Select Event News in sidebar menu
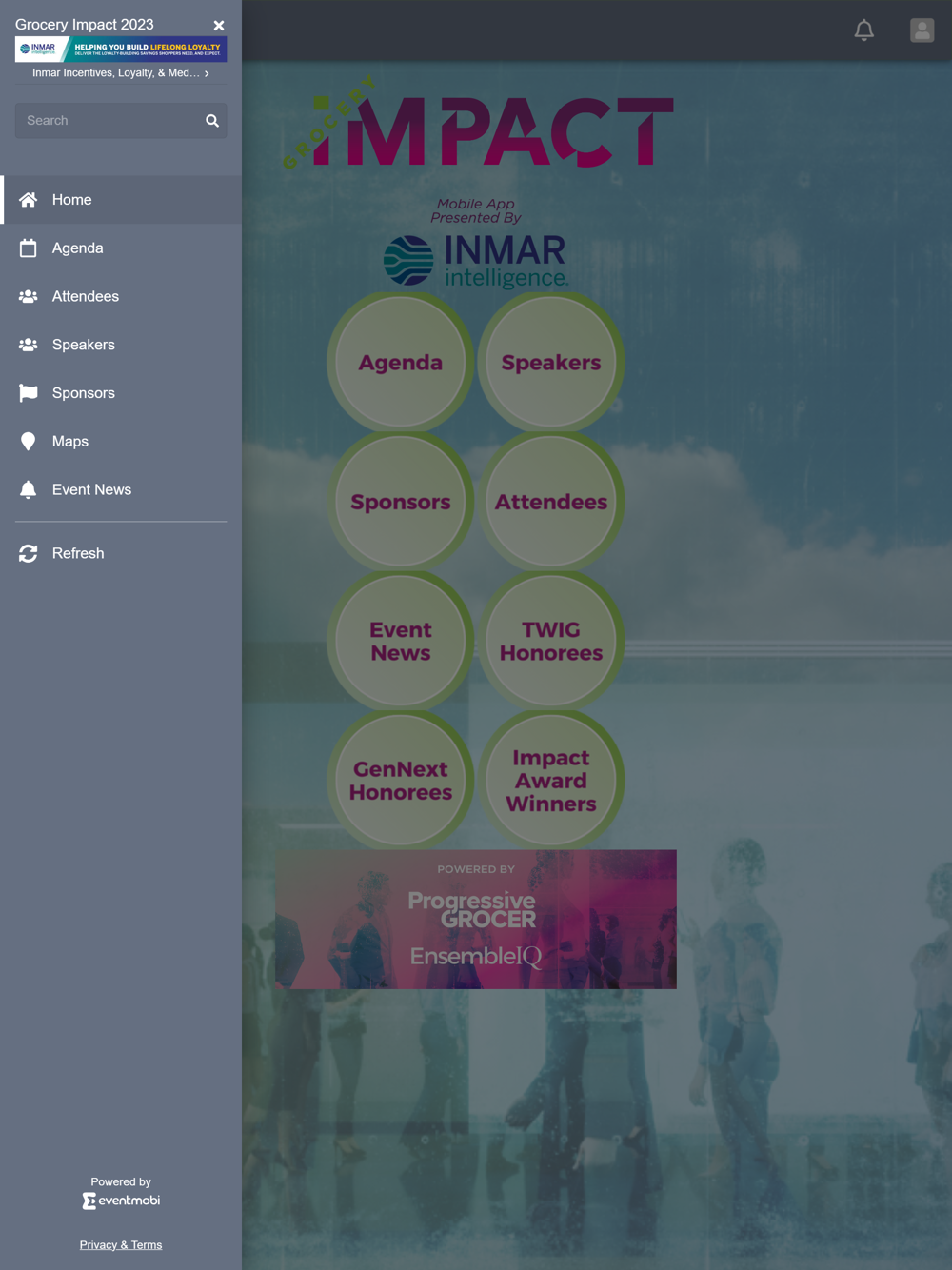952x1270 pixels. tap(121, 490)
